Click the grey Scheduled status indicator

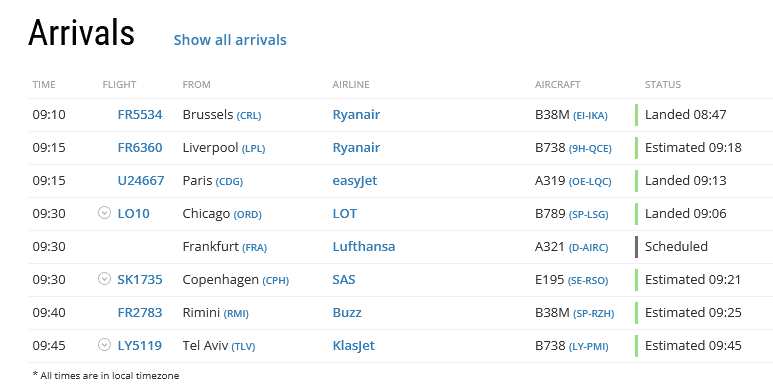[636, 247]
